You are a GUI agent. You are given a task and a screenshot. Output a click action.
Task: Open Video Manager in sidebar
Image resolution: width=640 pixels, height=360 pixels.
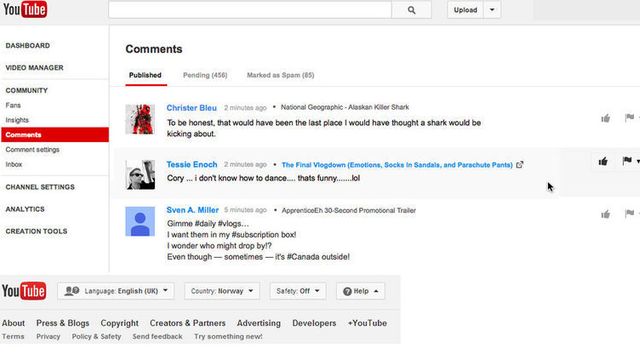pos(34,68)
